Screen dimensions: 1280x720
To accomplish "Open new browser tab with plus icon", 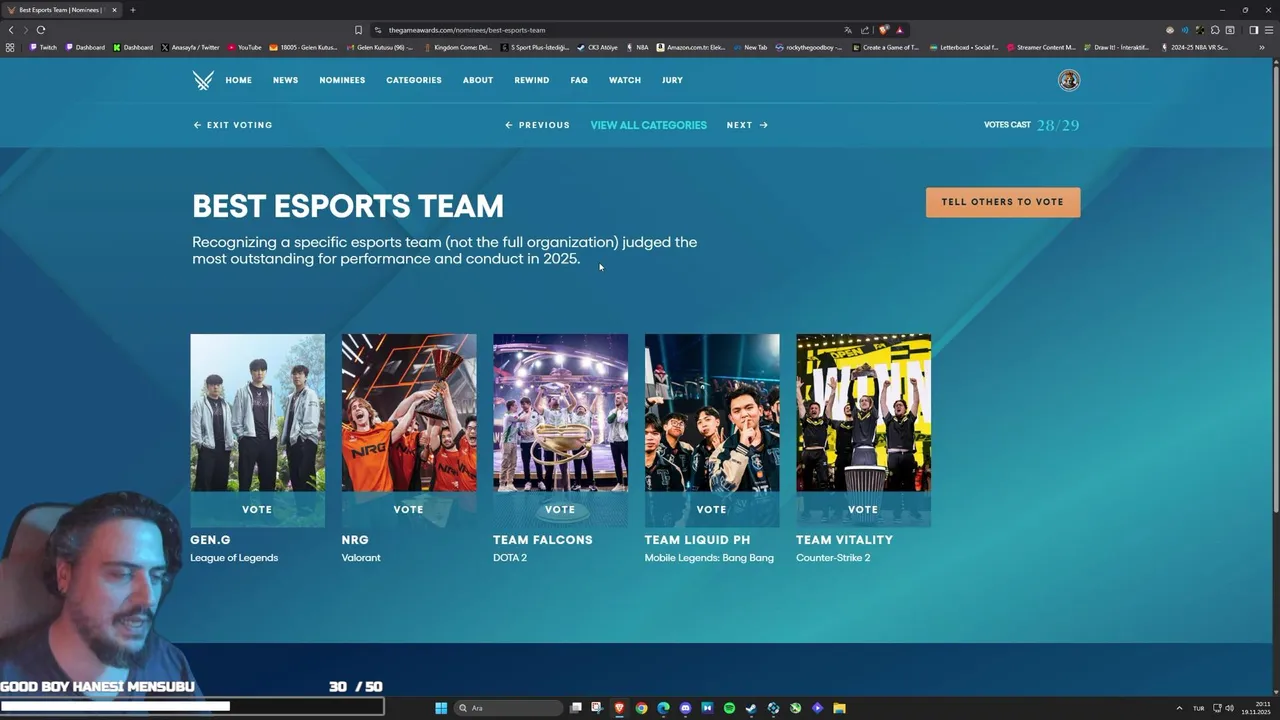I will (x=132, y=10).
